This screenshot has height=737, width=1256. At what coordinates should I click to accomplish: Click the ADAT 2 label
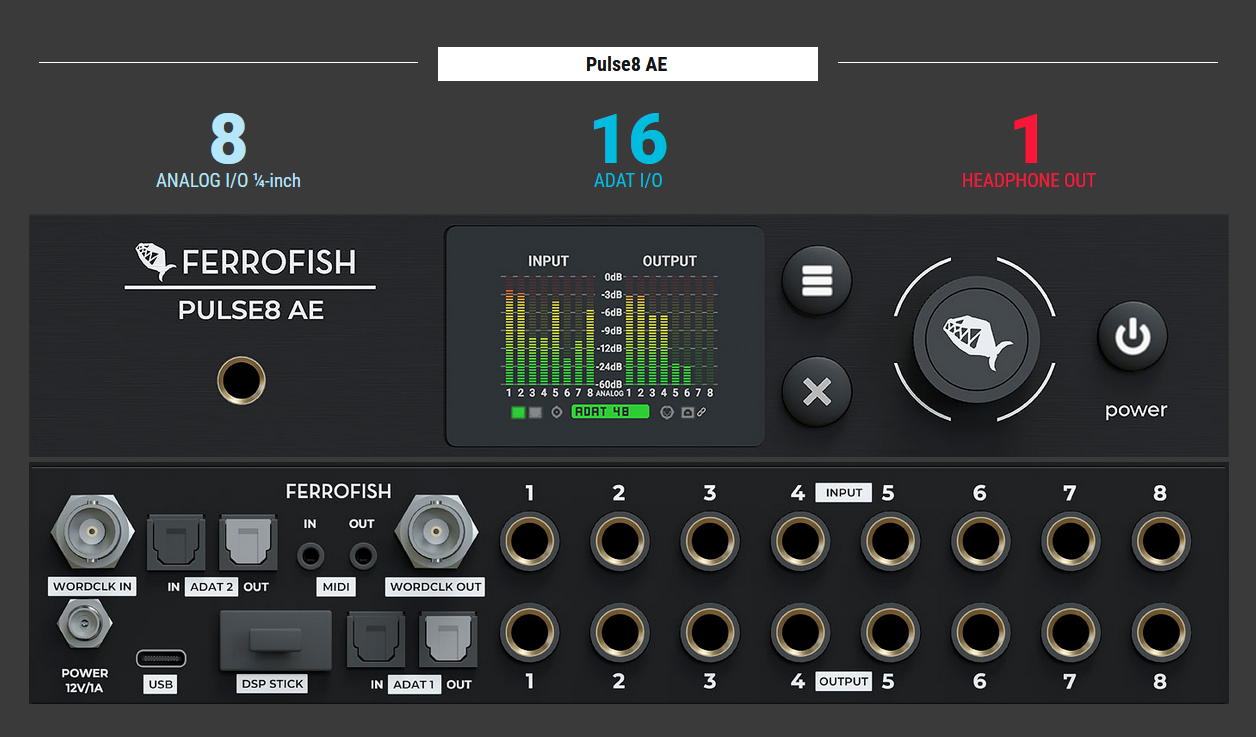coord(212,587)
